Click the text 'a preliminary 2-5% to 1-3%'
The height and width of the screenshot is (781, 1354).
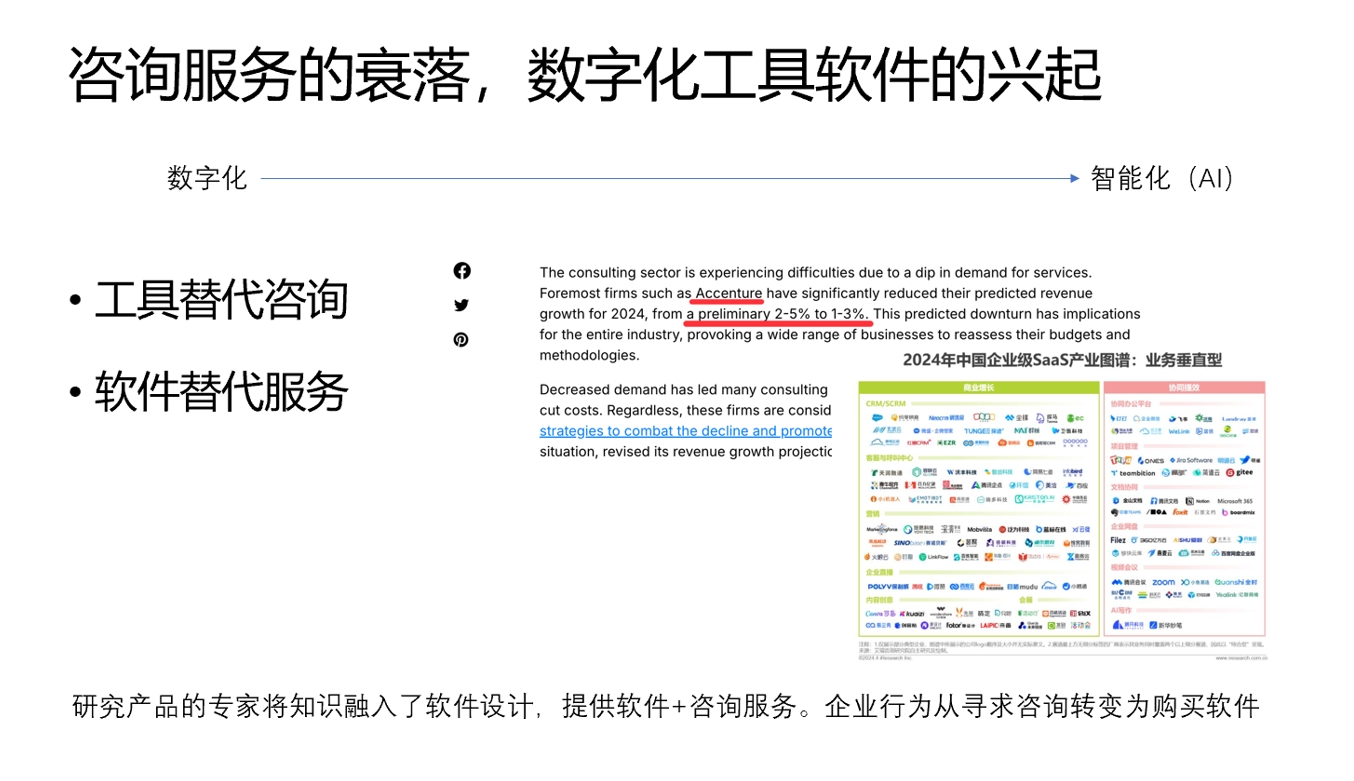pyautogui.click(x=777, y=314)
